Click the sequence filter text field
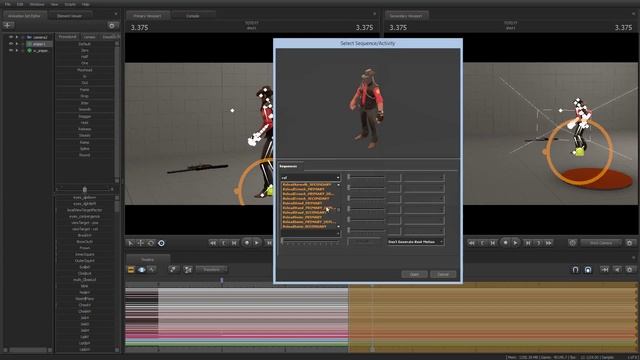640x360 pixels. [x=308, y=178]
